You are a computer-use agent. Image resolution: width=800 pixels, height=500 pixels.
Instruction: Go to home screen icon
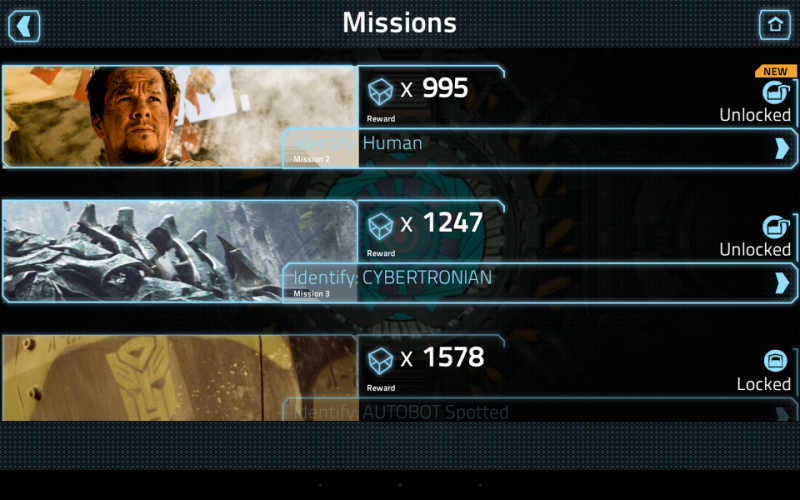pyautogui.click(x=775, y=24)
